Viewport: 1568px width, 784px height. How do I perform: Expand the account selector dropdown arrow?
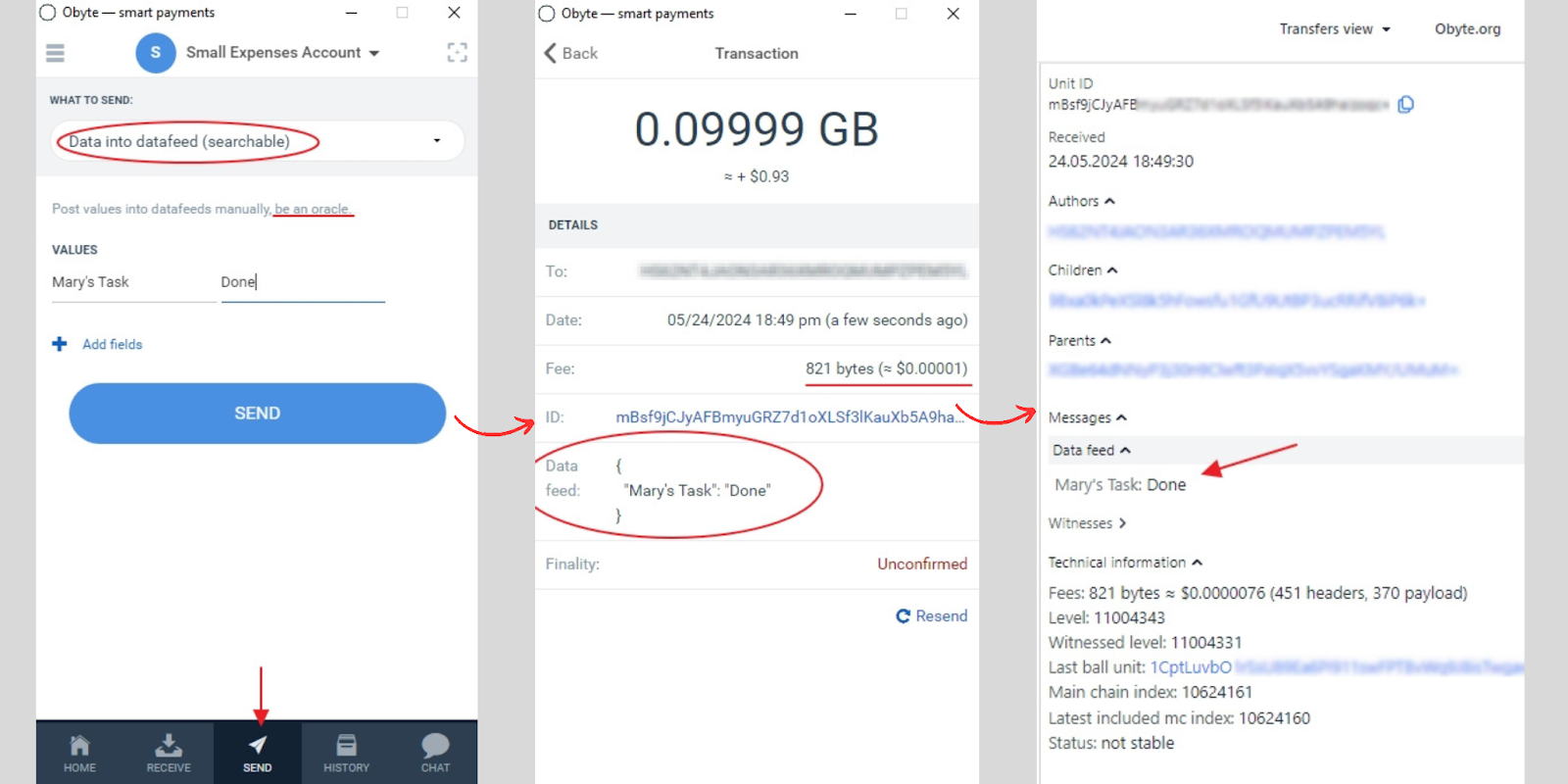point(374,53)
